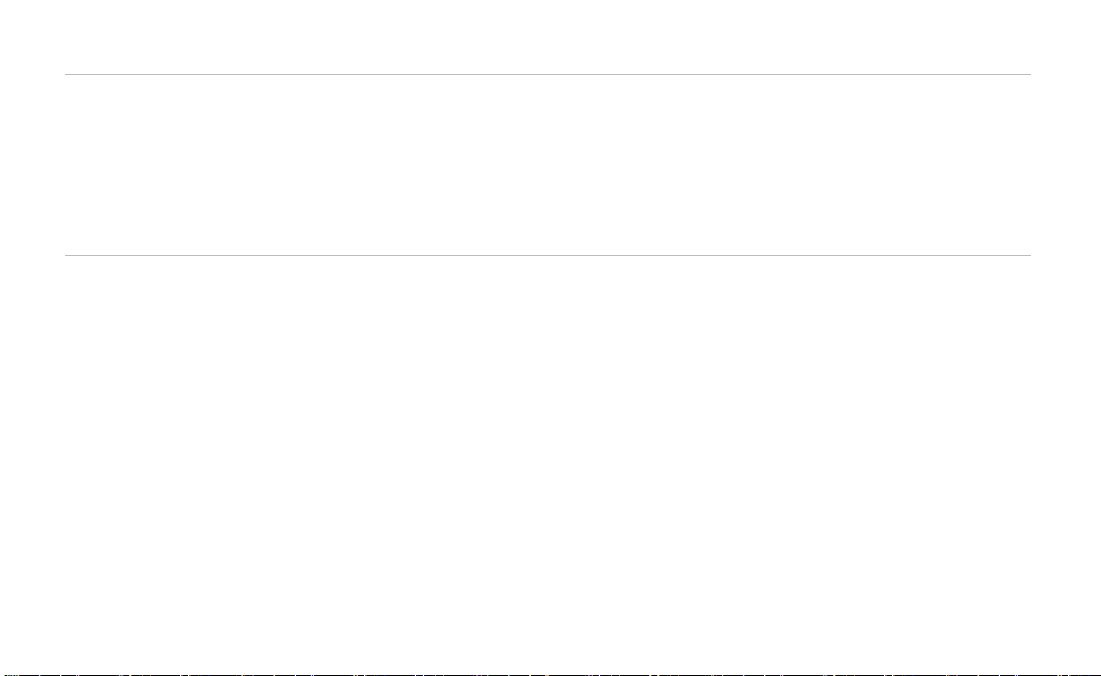Click the white margin right of the dividers

click(1066, 165)
